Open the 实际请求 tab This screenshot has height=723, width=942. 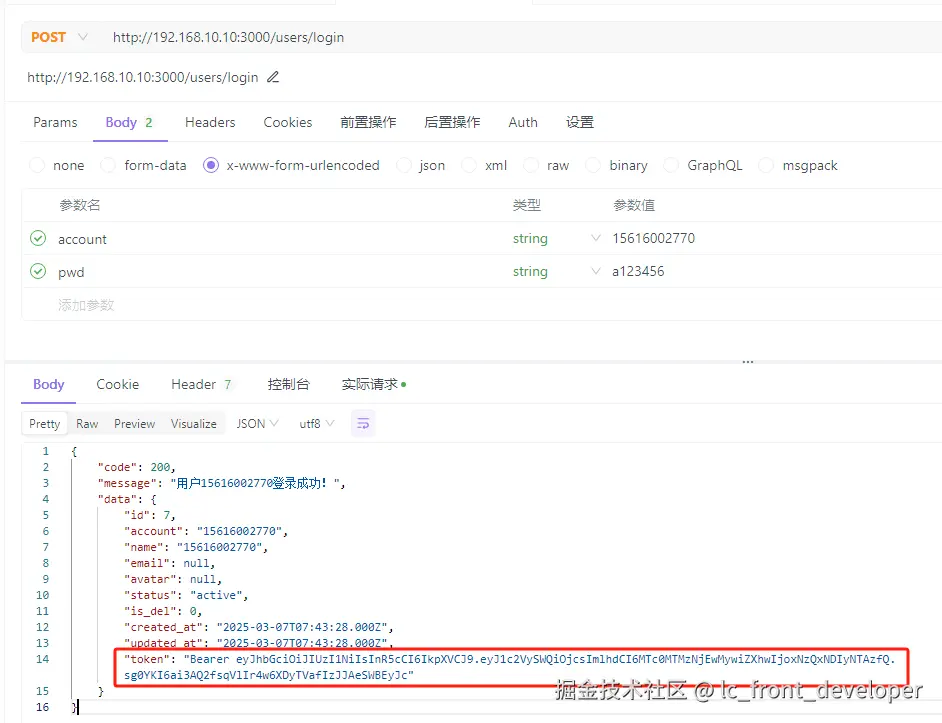coord(374,385)
